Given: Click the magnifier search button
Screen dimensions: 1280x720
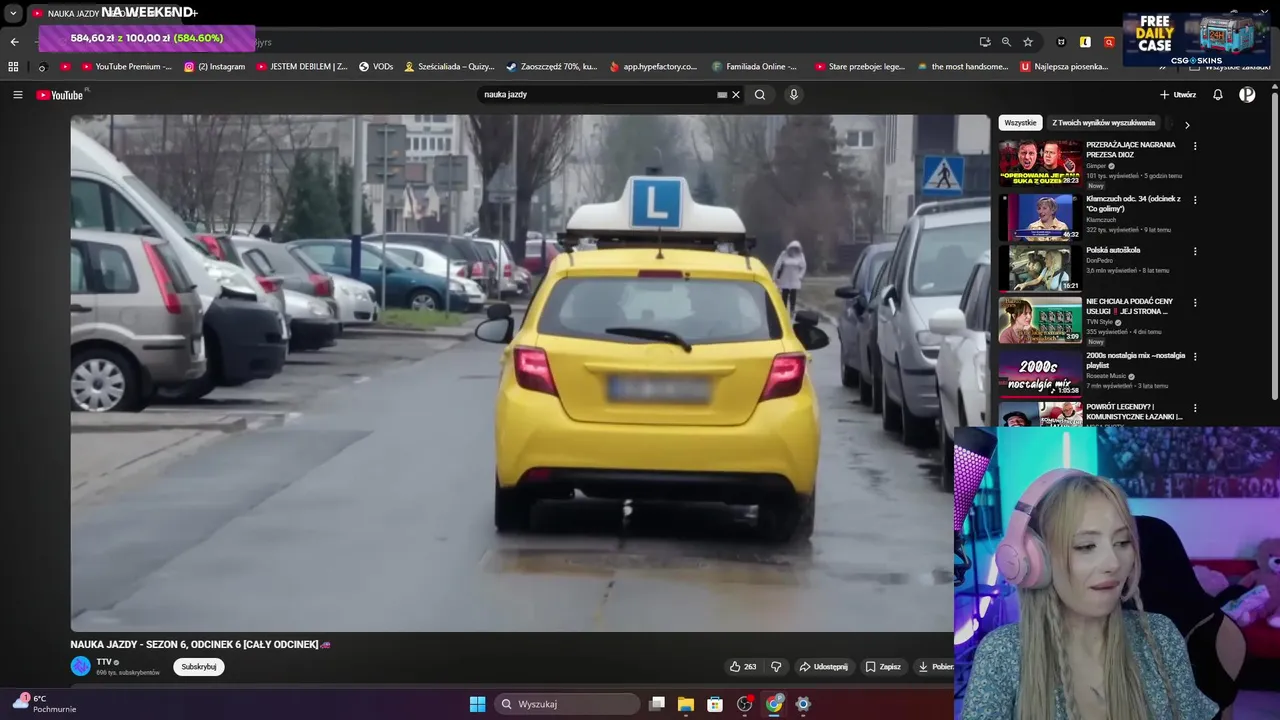Looking at the screenshot, I should point(760,95).
